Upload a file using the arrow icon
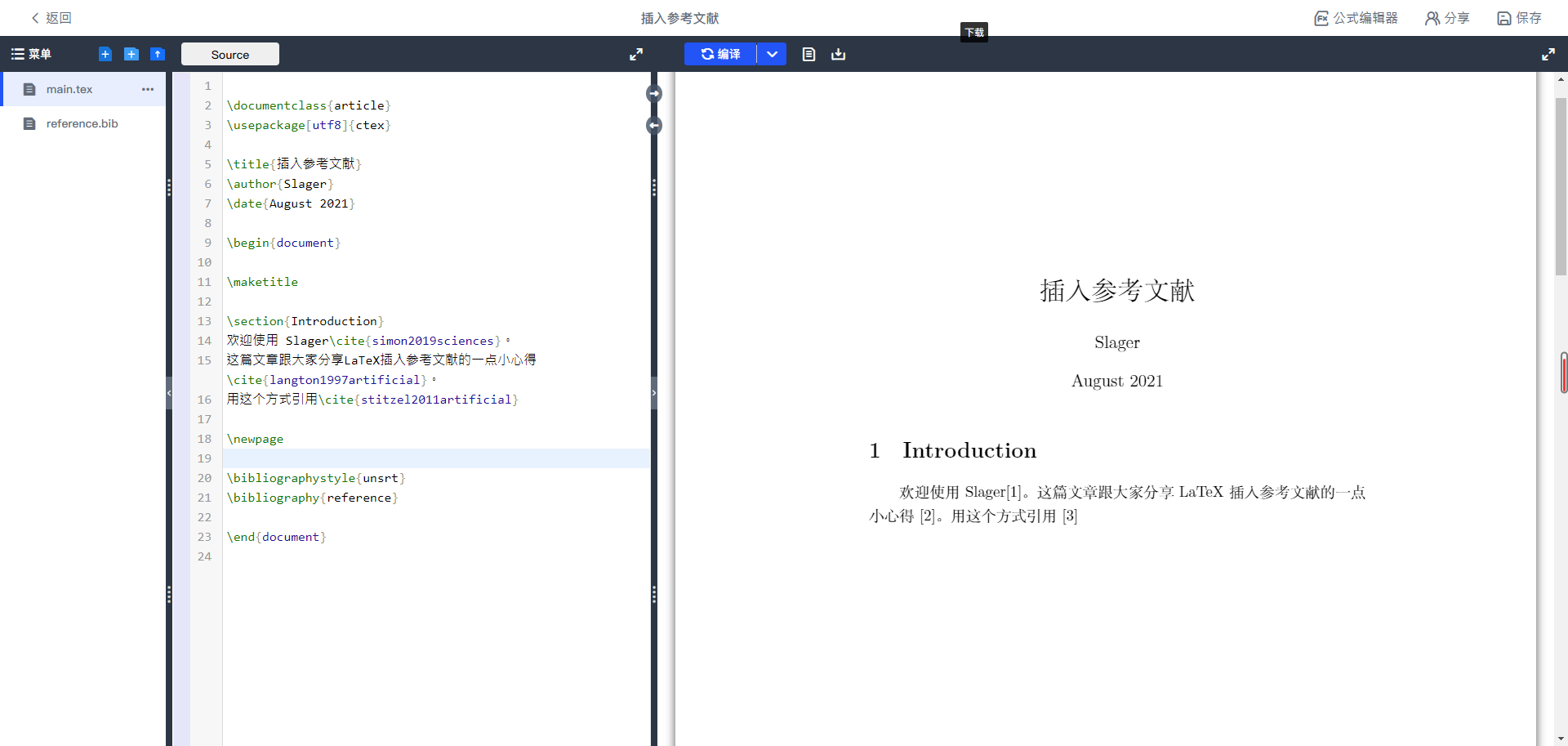 point(158,54)
